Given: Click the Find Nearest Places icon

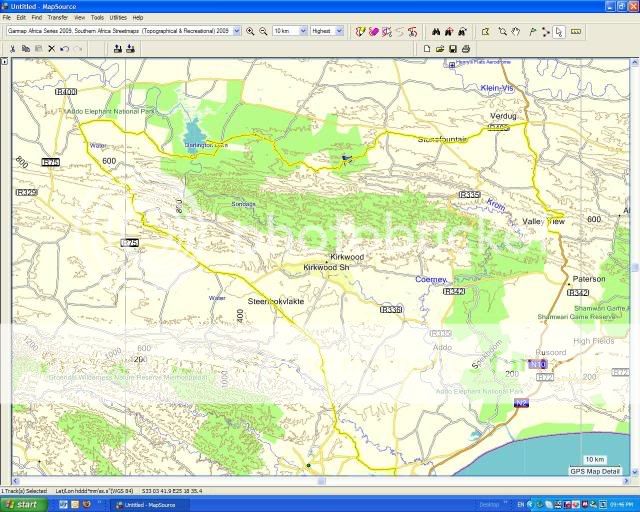Looking at the screenshot, I should (449, 31).
